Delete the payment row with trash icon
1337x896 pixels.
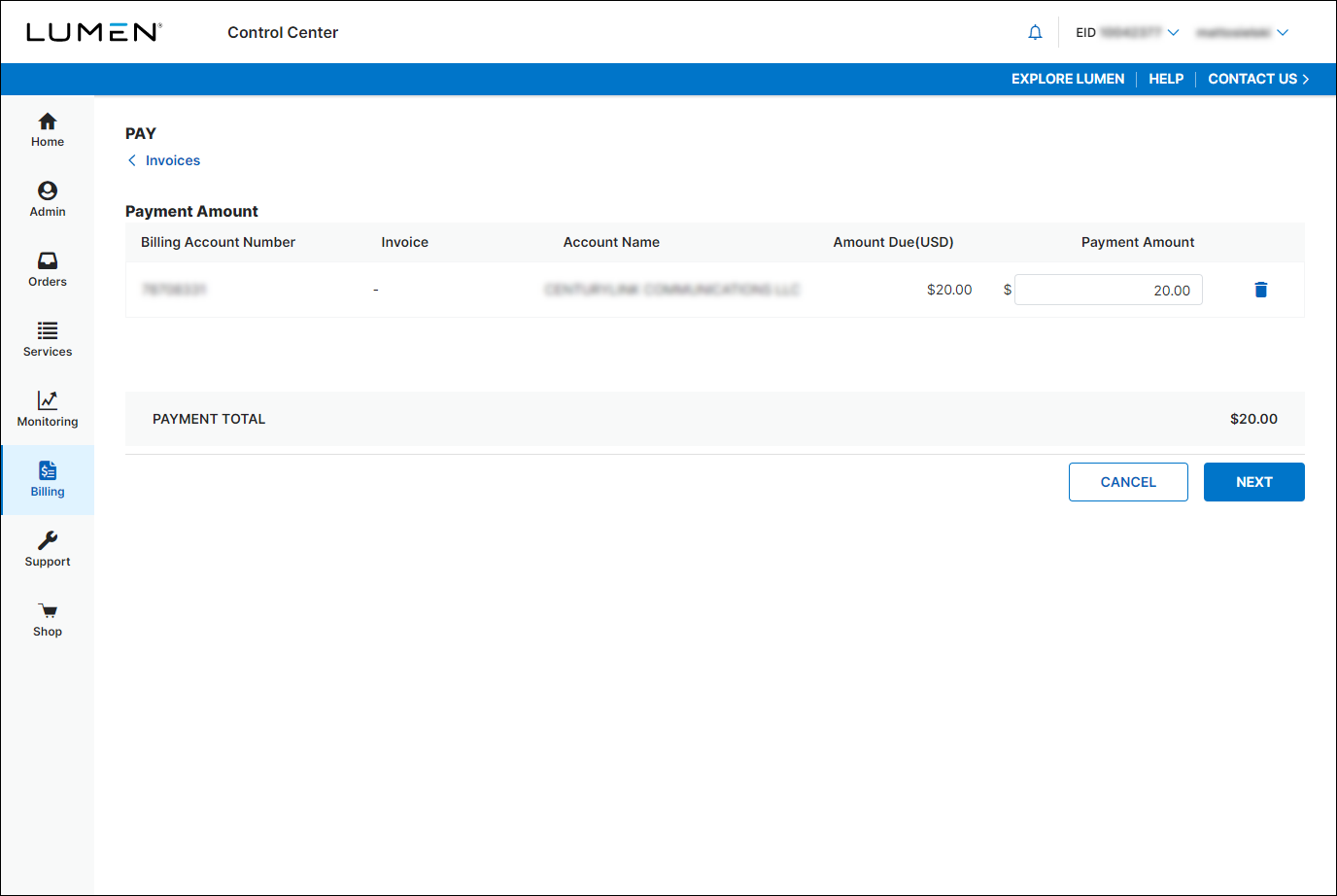(1260, 290)
